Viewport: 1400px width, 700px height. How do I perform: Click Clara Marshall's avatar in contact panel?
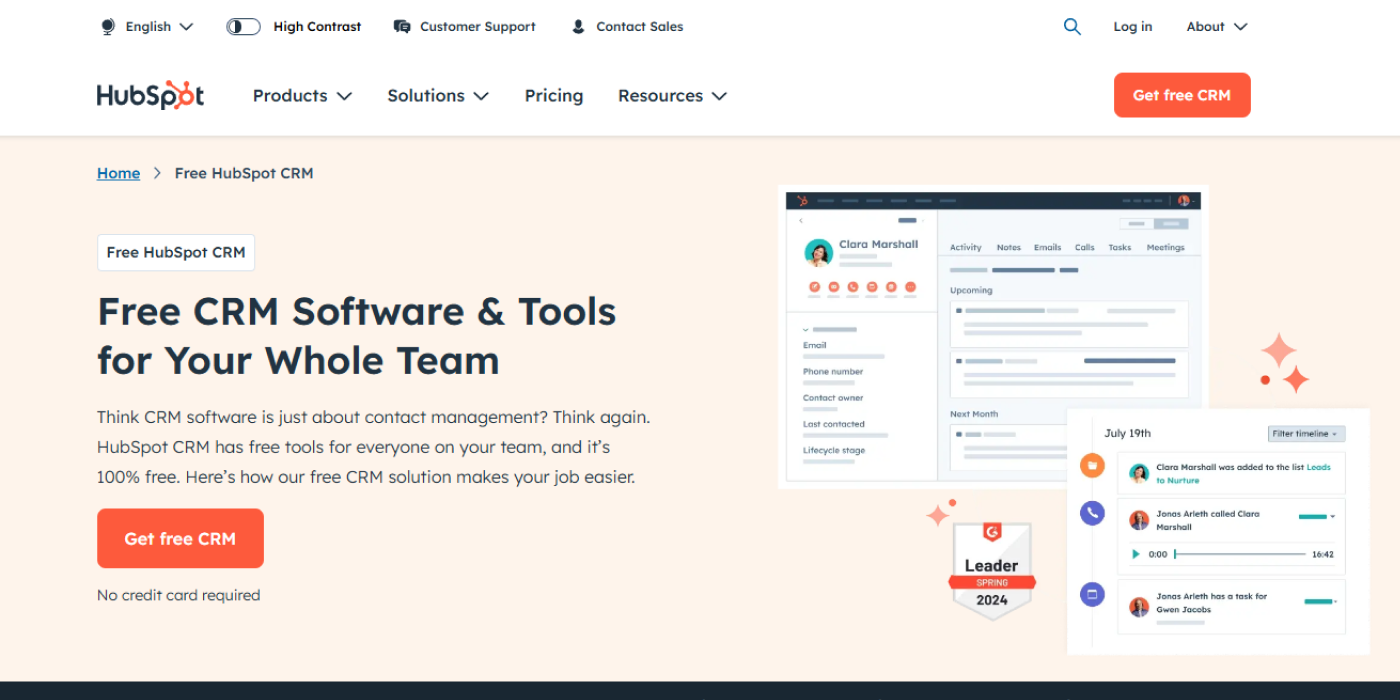(818, 253)
